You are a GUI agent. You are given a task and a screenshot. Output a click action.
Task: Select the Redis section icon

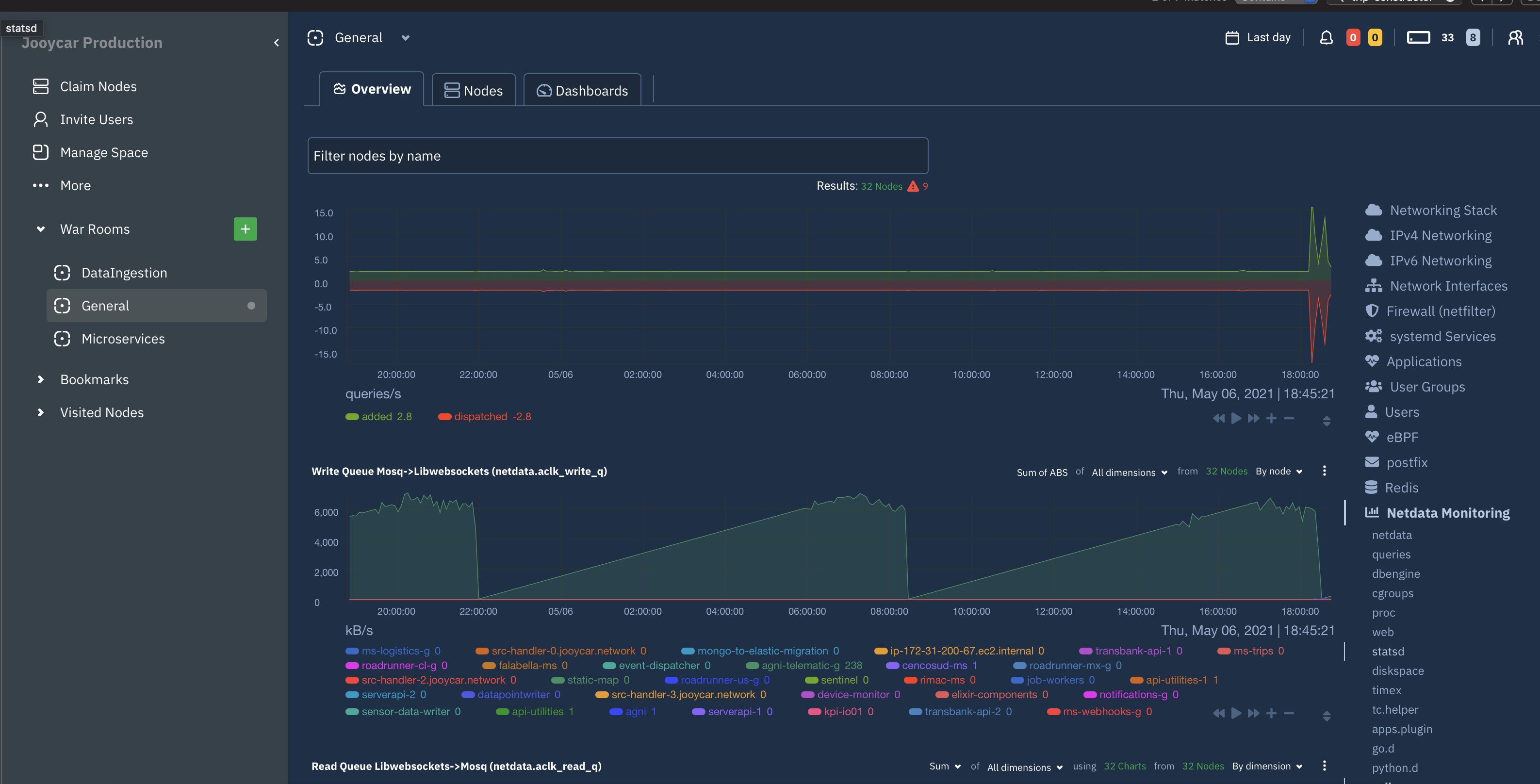tap(1373, 487)
